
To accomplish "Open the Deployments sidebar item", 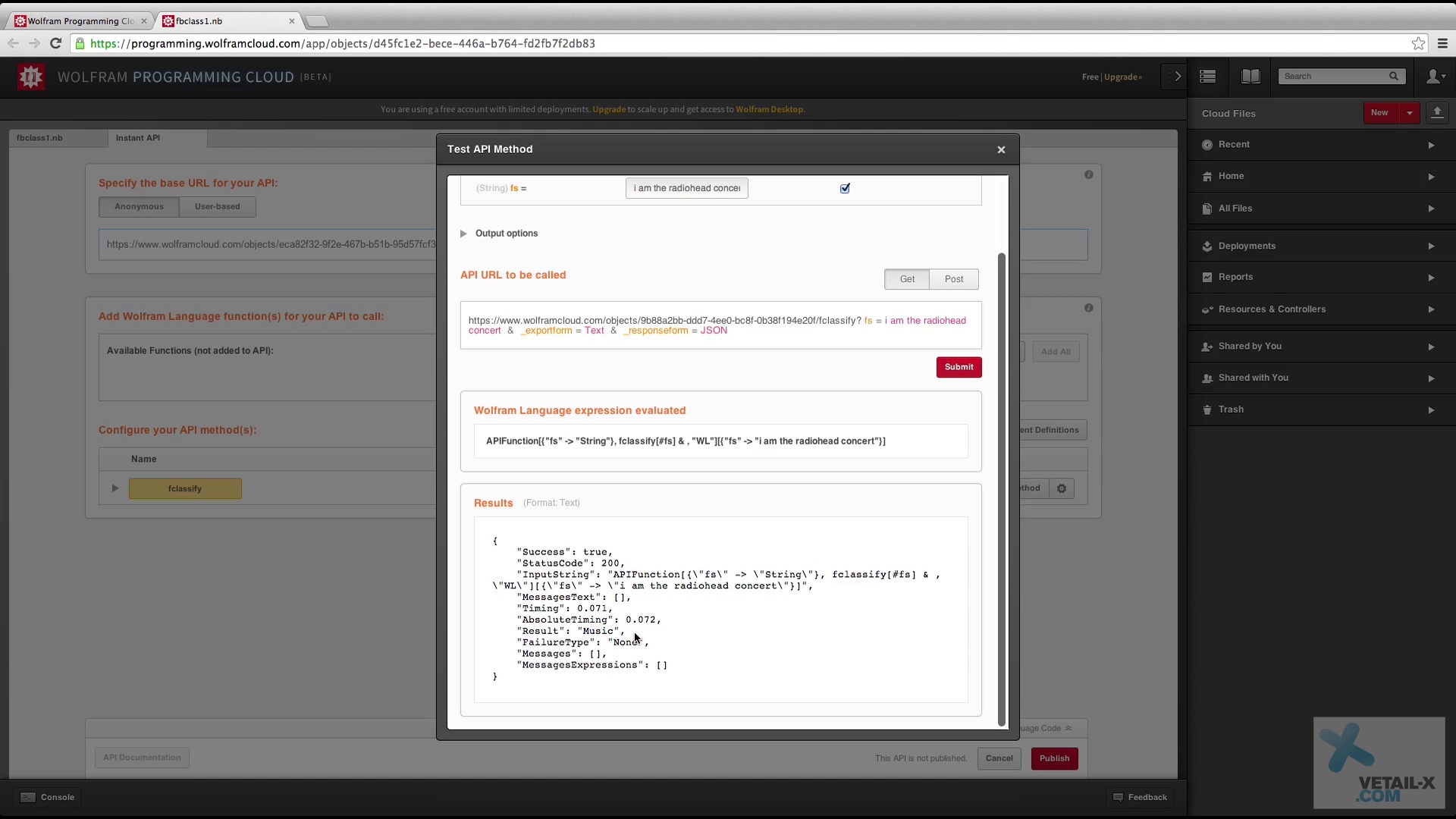I will click(x=1247, y=246).
